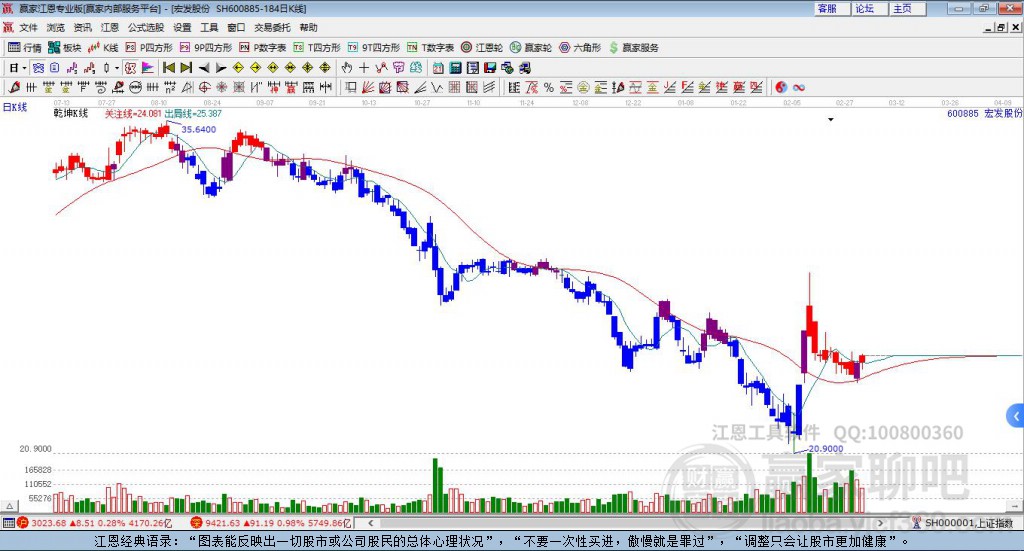This screenshot has width=1024, height=551.
Task: Click the status scrollbar left arrow
Action: point(370,523)
